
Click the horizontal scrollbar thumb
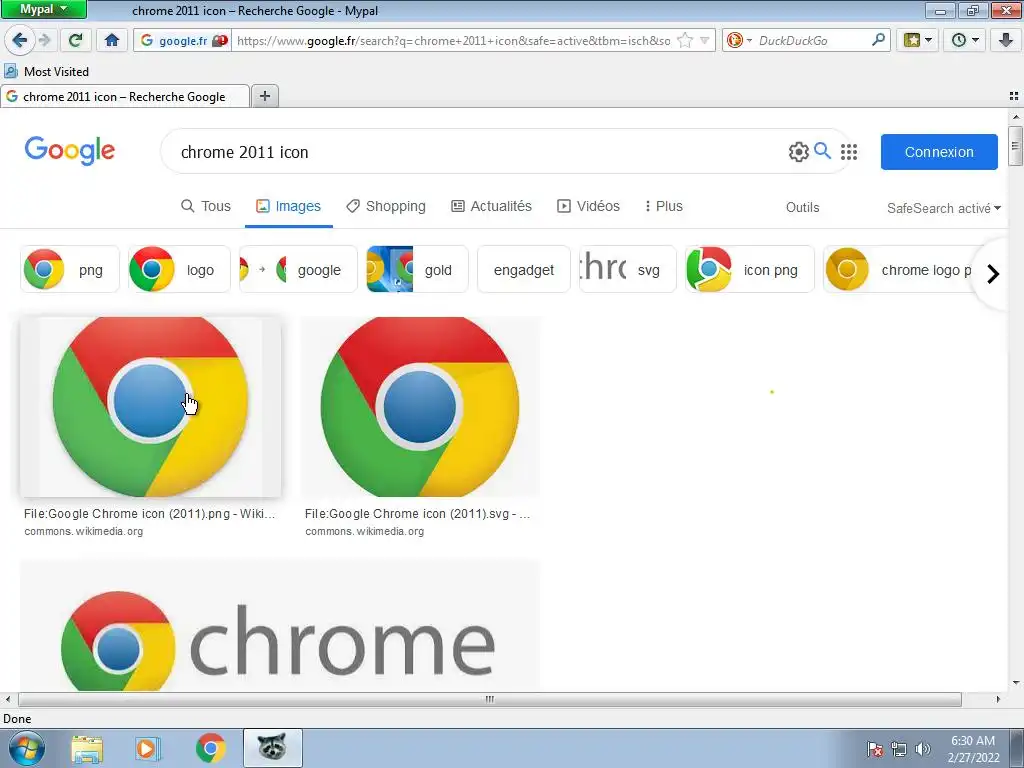click(x=490, y=699)
